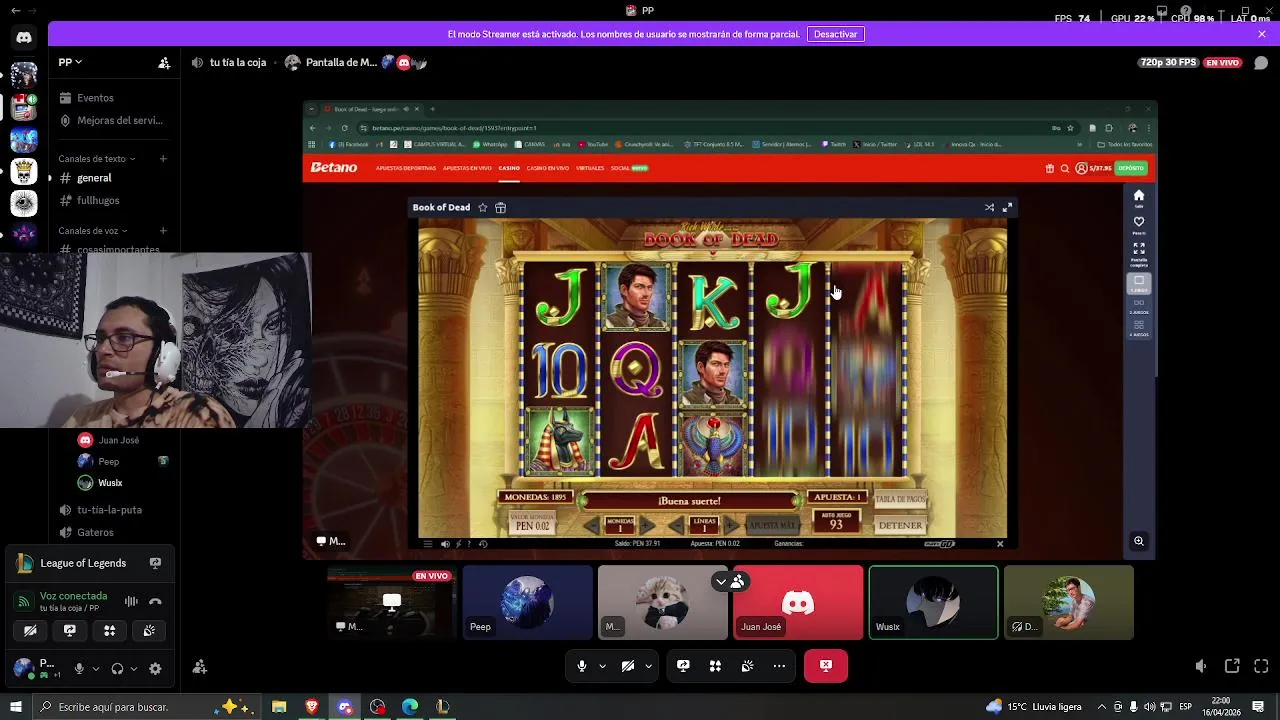Select the eye drawing server icon
The width and height of the screenshot is (1280, 720).
click(24, 203)
